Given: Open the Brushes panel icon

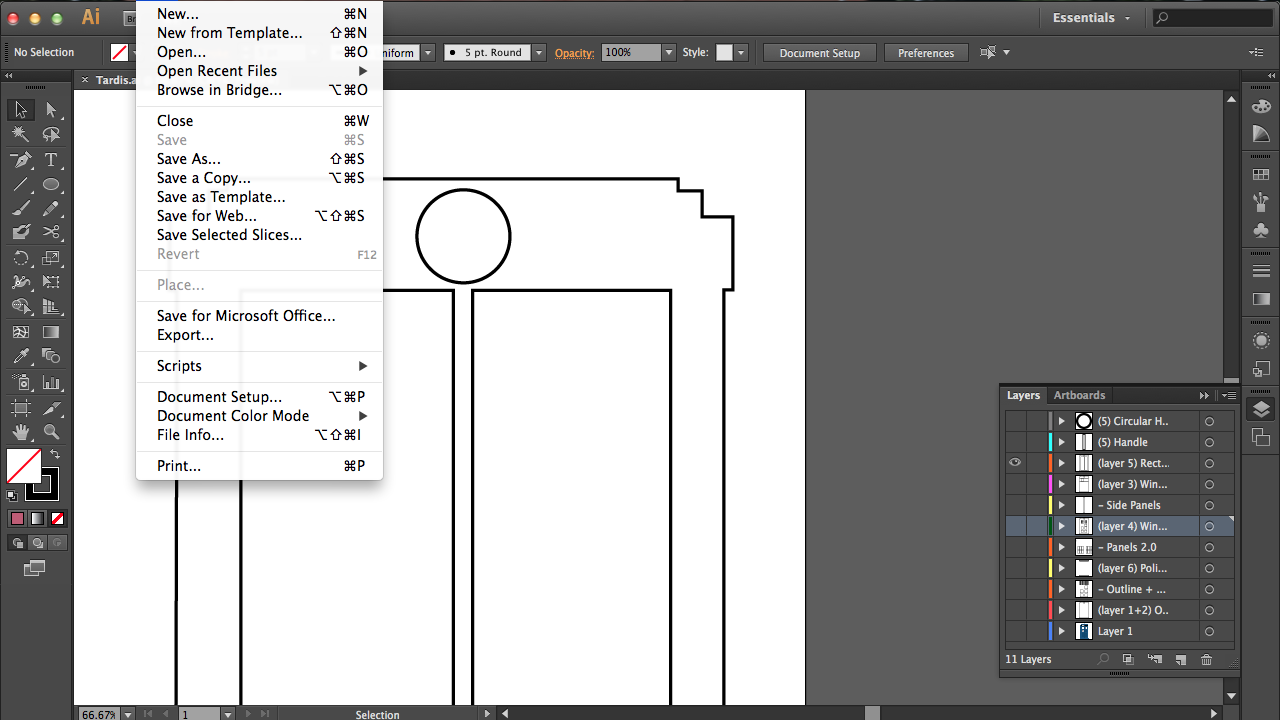Looking at the screenshot, I should 1261,203.
